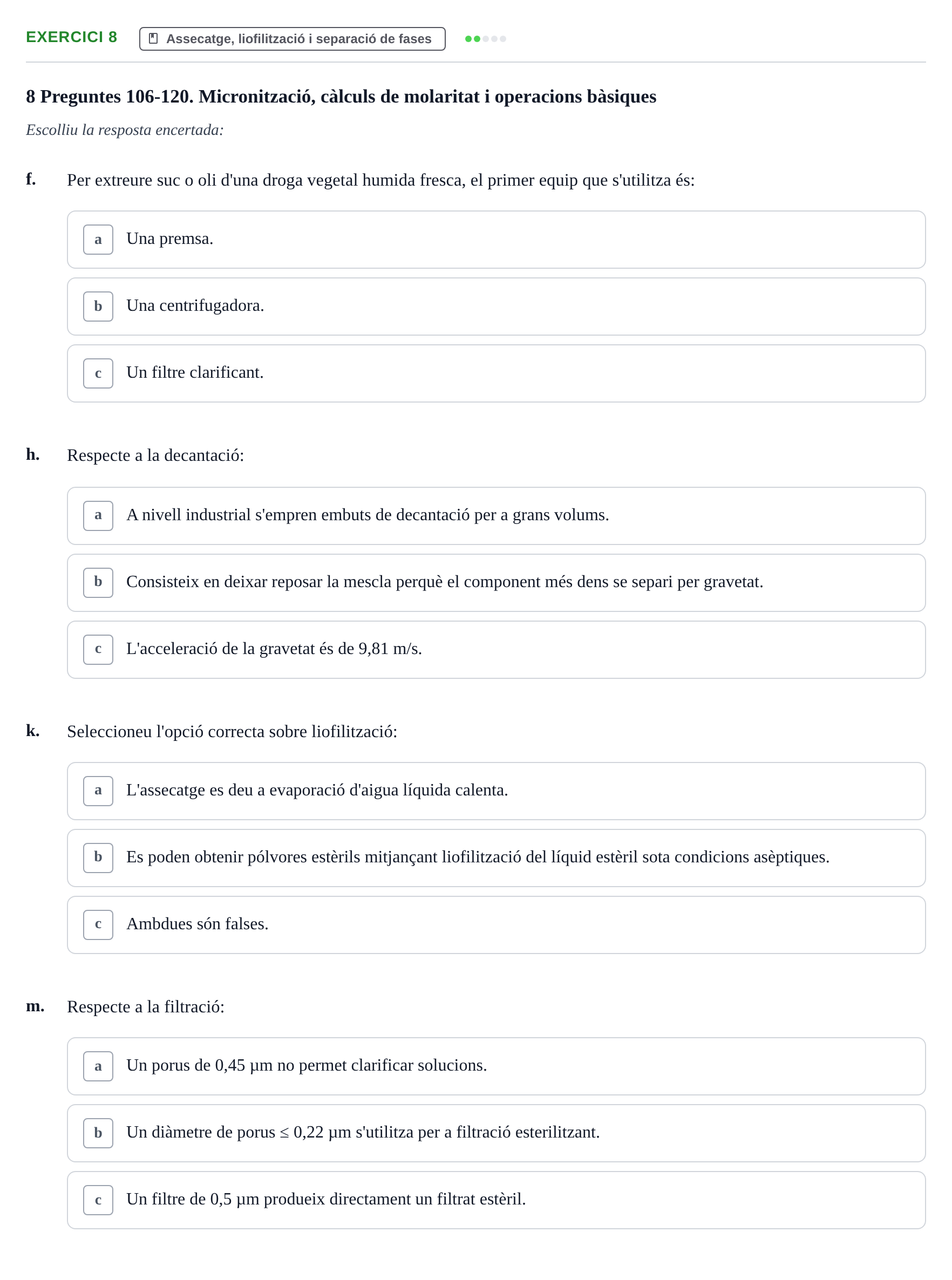Screen dimensions: 952x1280
Task: Select liofilització option about evaporació d'aigua
Action: click(496, 791)
